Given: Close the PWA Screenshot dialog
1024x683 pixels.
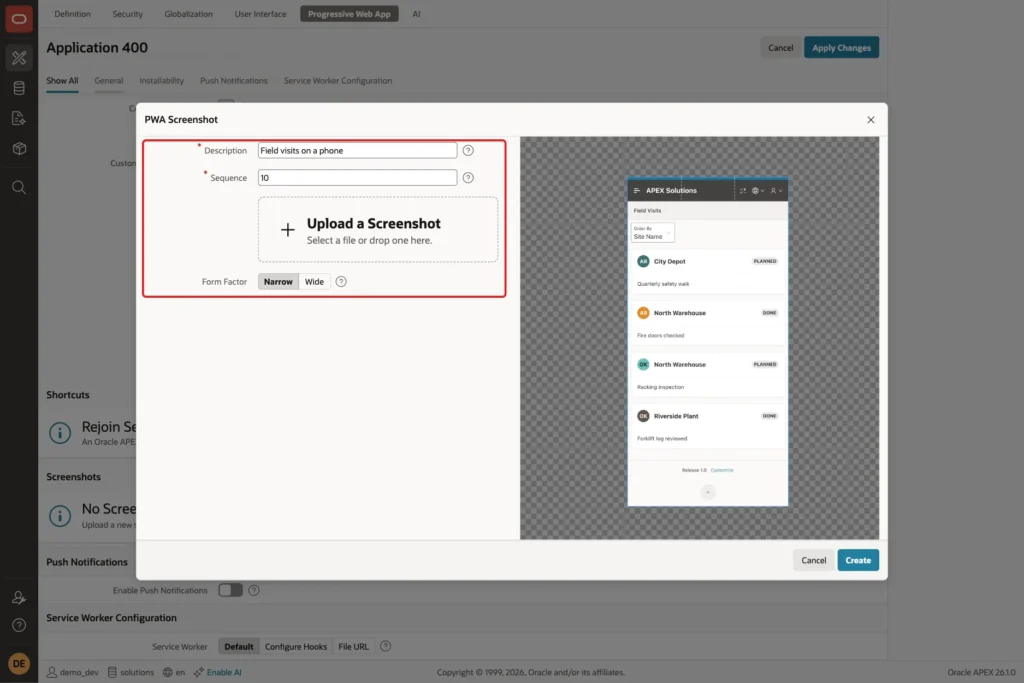Looking at the screenshot, I should (x=871, y=119).
